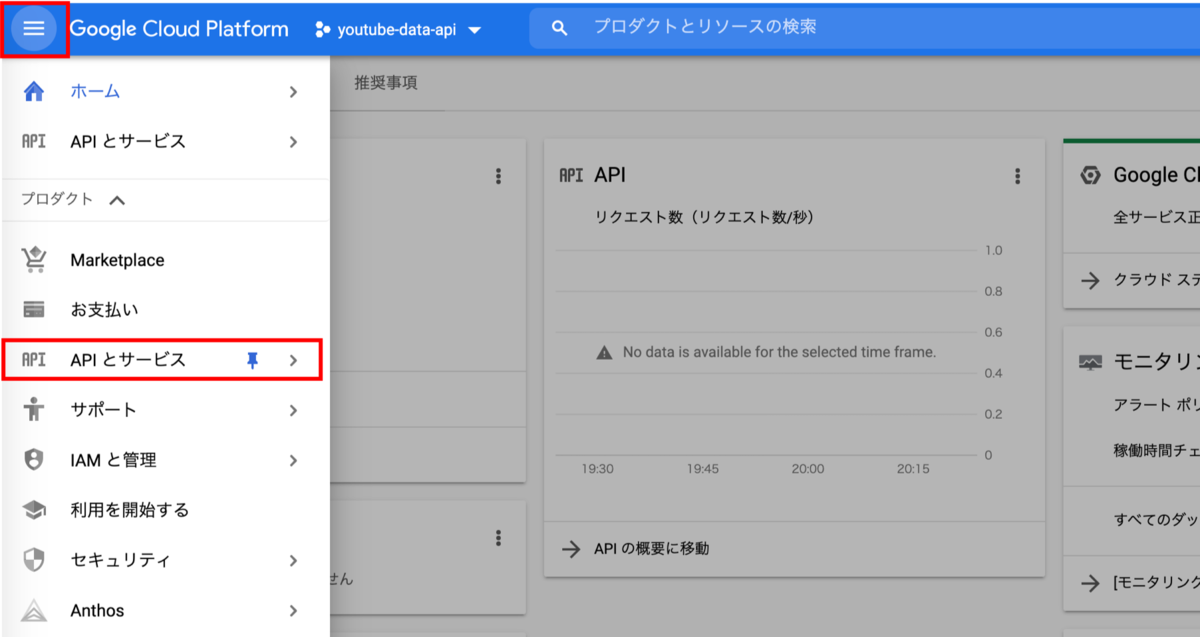The height and width of the screenshot is (637, 1200).
Task: Click the Google Cloud Platform logo text
Action: click(x=179, y=29)
